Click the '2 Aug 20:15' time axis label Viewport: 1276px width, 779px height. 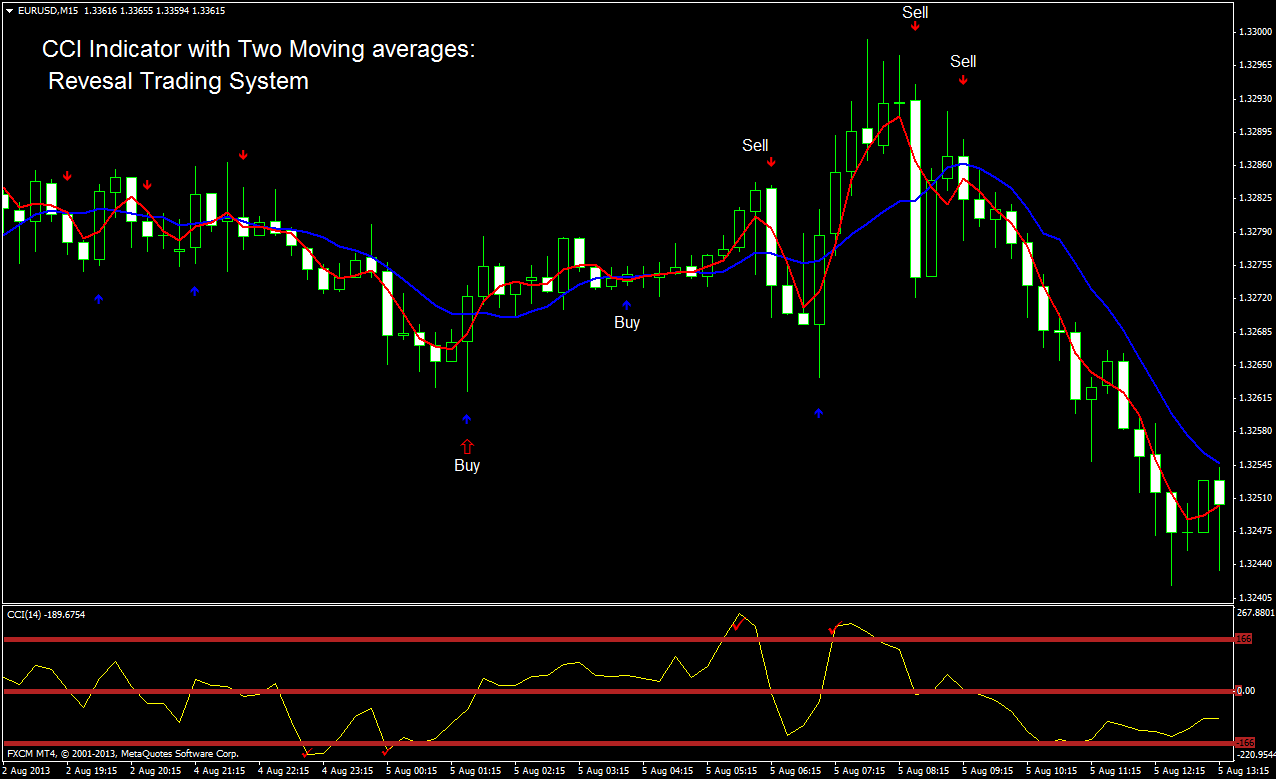(x=157, y=772)
